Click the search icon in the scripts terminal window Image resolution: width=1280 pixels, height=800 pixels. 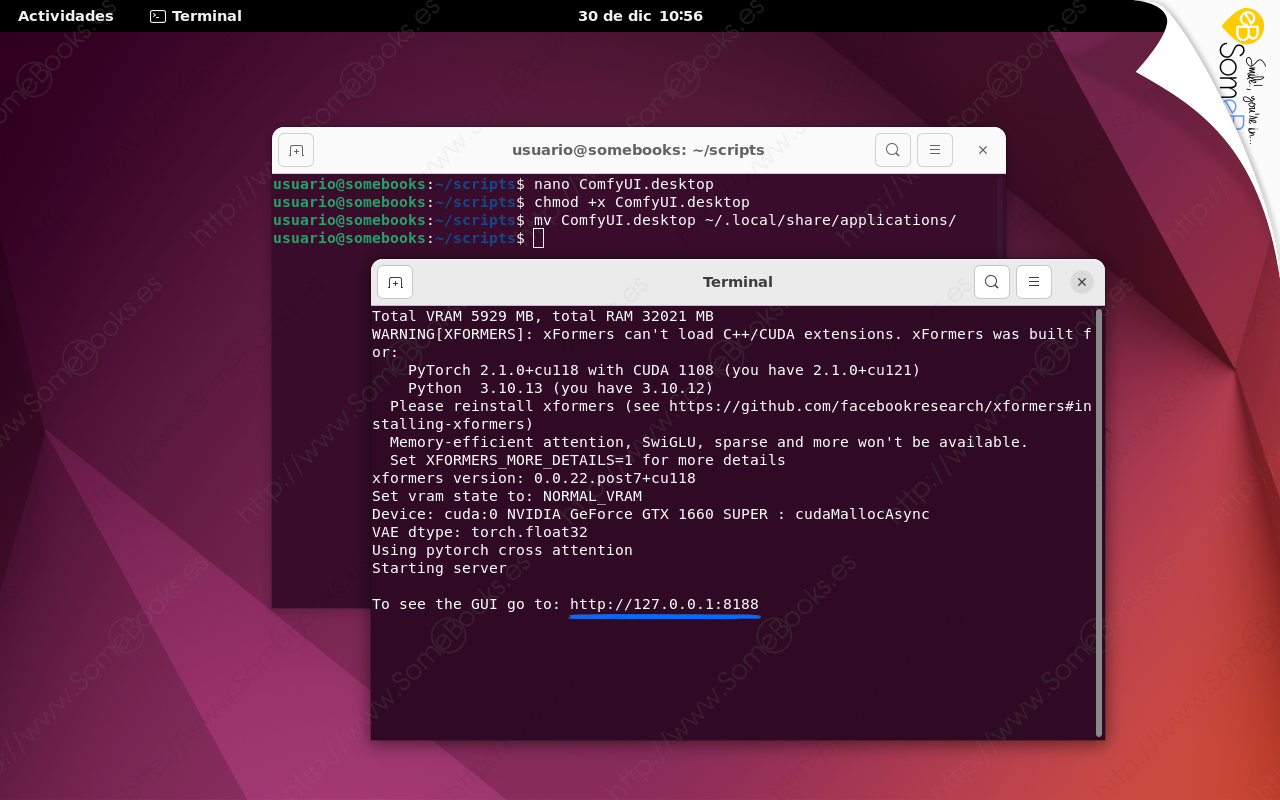891,149
